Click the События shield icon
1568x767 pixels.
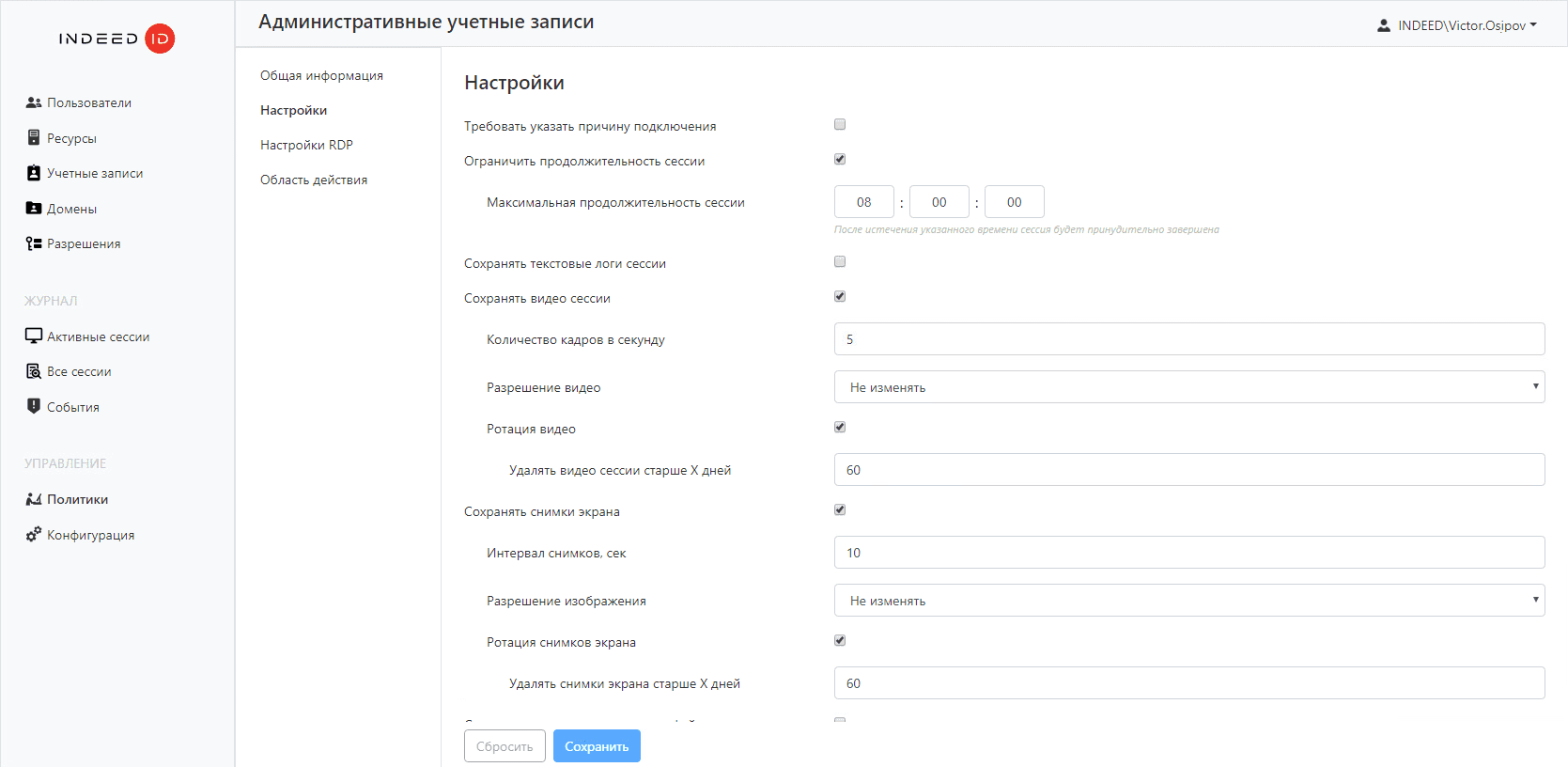pos(33,406)
